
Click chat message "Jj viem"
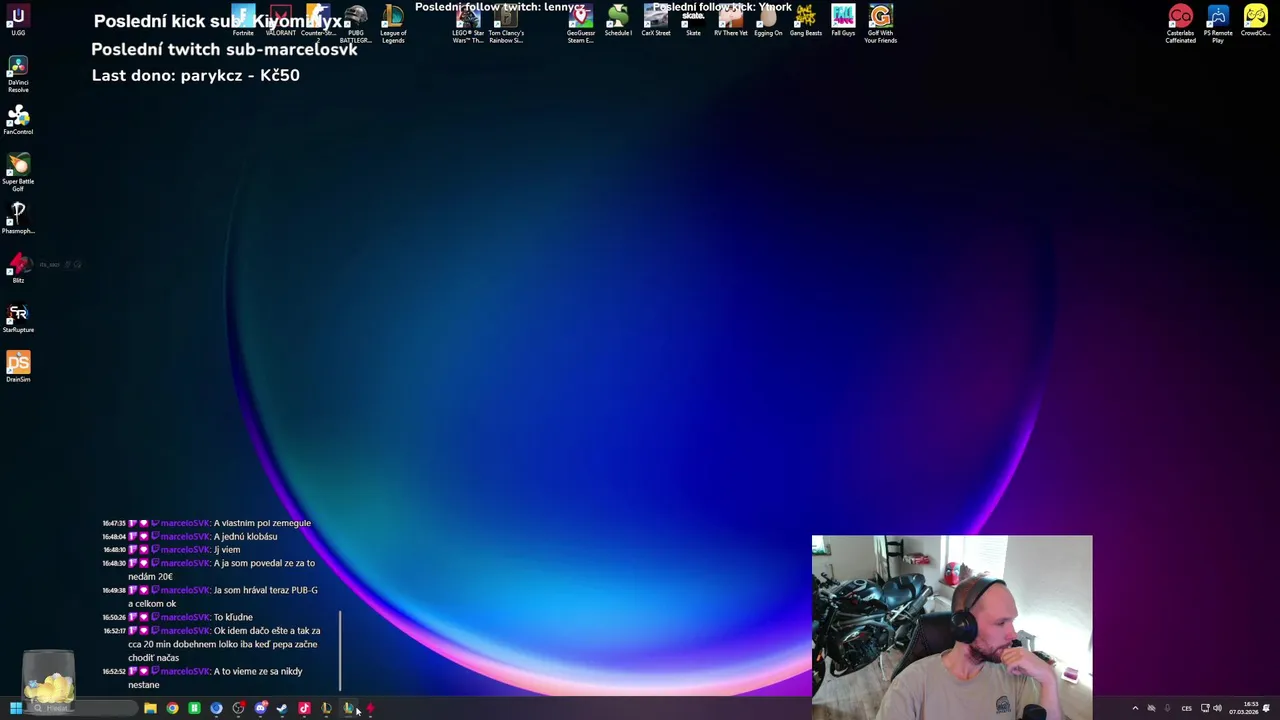(x=227, y=550)
